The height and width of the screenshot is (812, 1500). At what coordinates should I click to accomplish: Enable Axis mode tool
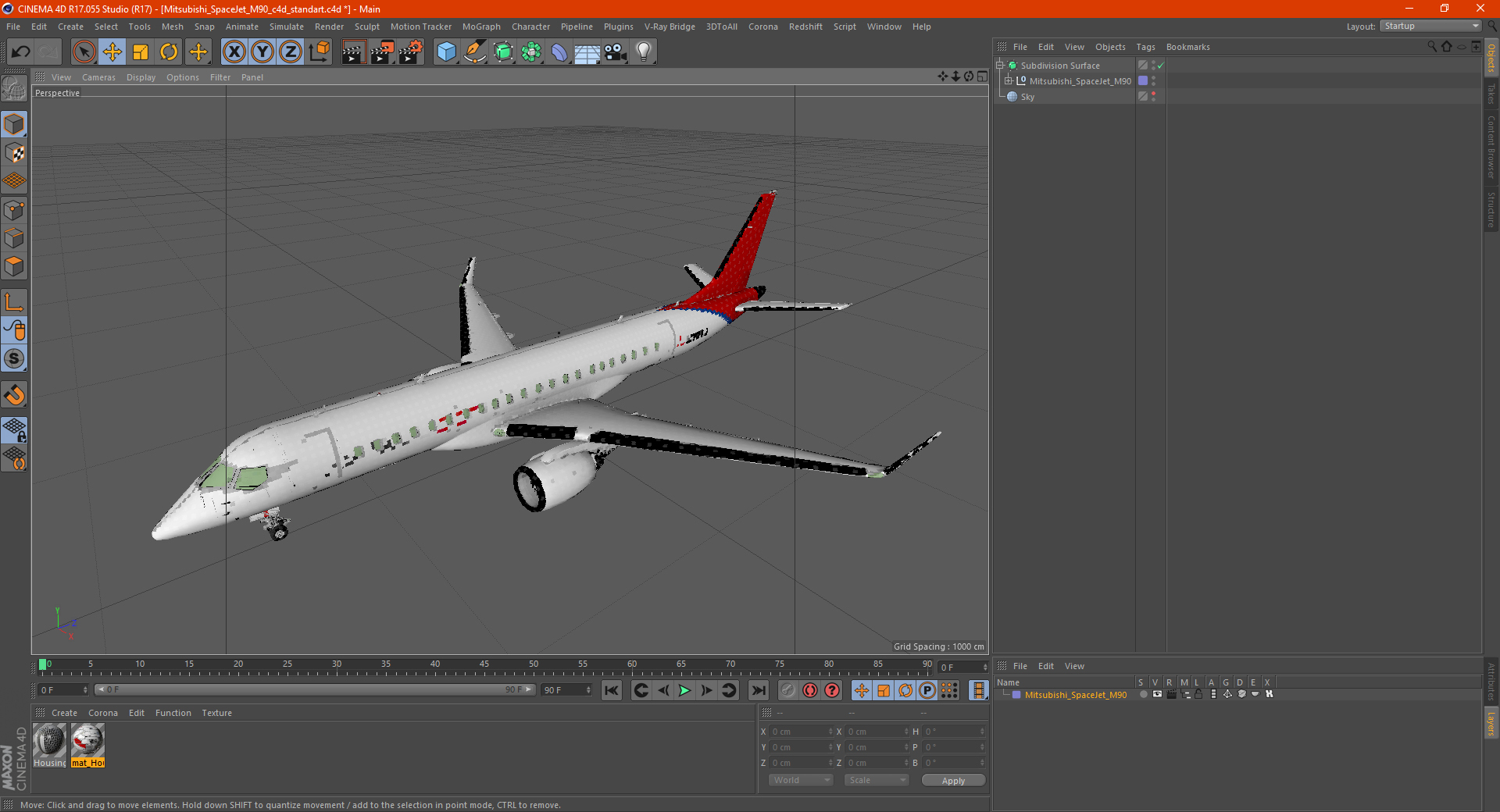pyautogui.click(x=14, y=302)
